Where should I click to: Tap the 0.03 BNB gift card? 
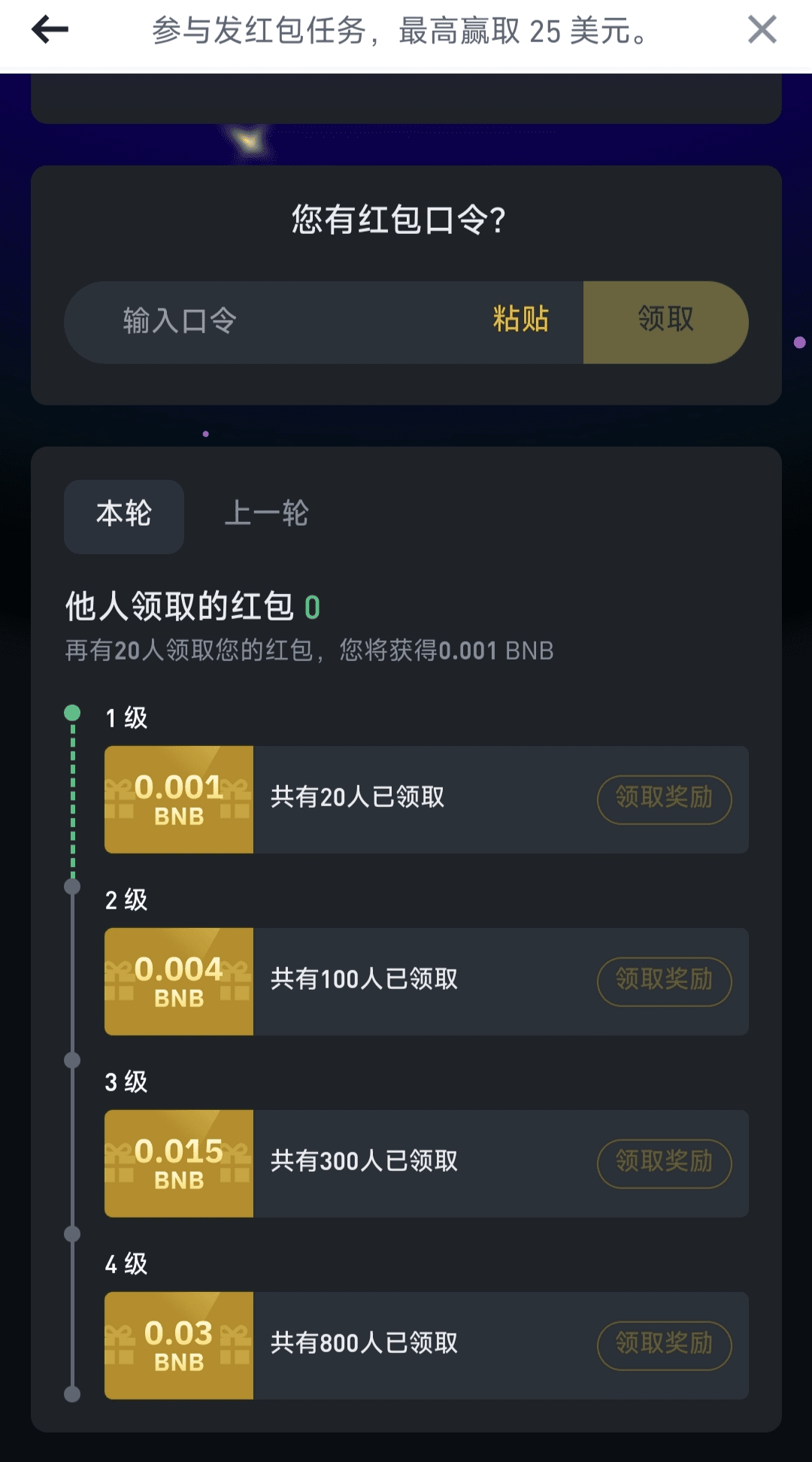(179, 1345)
